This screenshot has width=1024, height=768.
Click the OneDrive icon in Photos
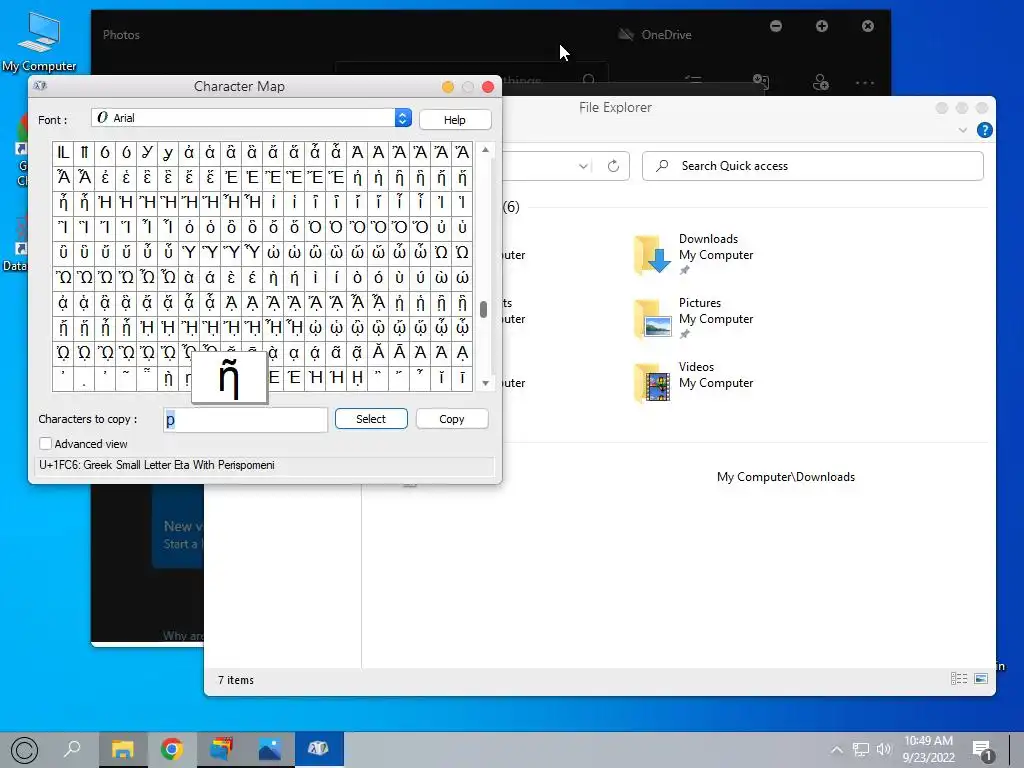pyautogui.click(x=626, y=34)
